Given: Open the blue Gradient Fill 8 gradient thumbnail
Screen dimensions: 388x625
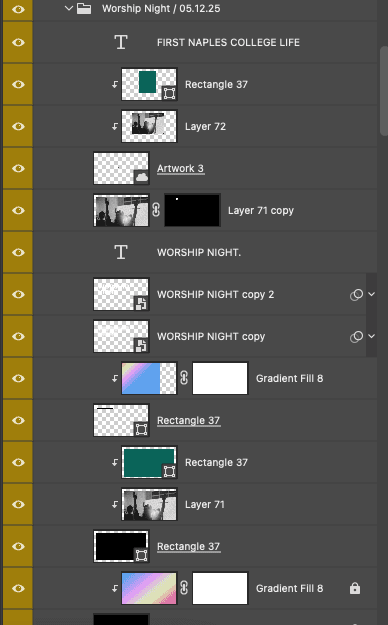Looking at the screenshot, I should point(149,378).
